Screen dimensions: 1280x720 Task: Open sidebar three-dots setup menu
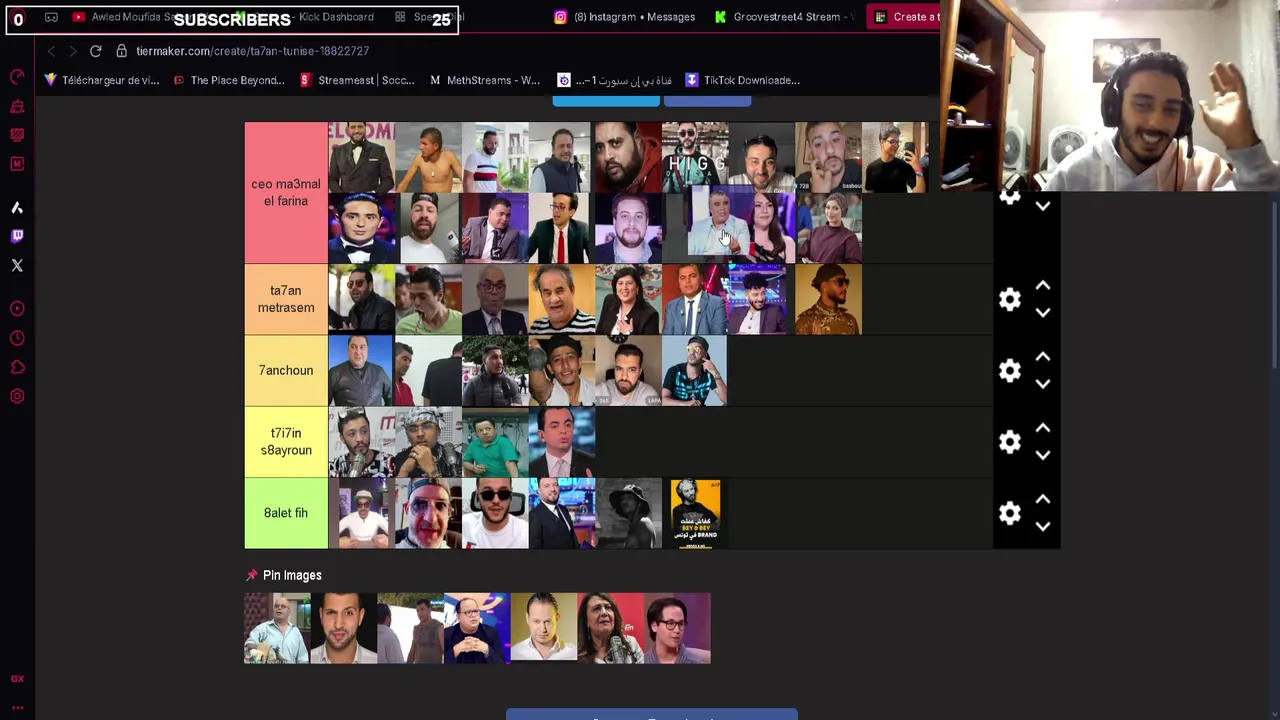[x=17, y=707]
